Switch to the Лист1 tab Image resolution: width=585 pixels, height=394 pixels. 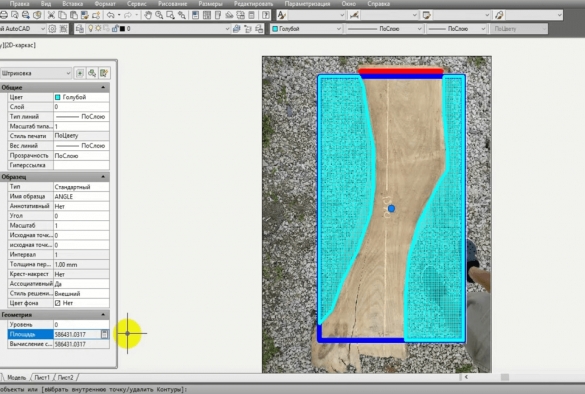click(42, 378)
